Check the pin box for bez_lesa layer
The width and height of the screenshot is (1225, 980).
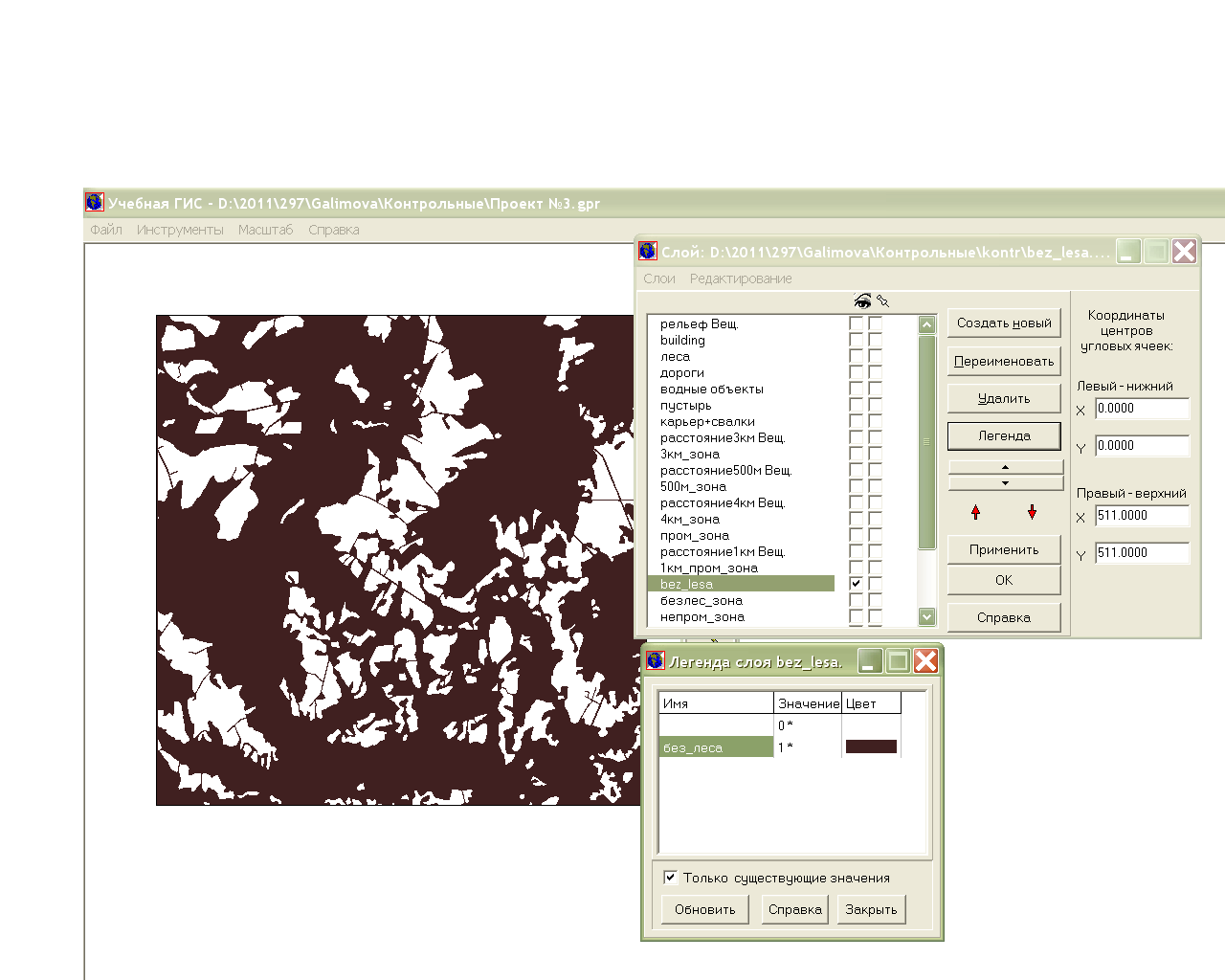coord(876,584)
